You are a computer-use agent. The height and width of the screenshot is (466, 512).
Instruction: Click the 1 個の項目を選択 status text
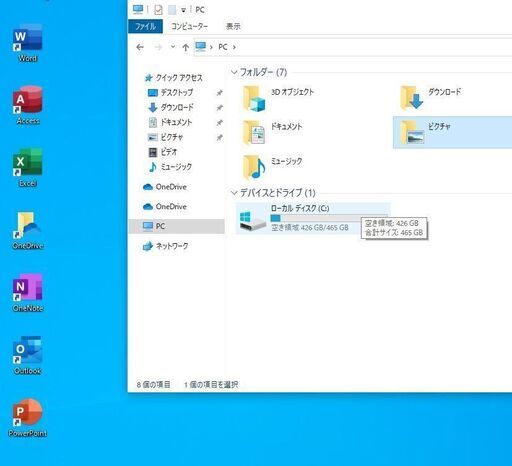211,385
